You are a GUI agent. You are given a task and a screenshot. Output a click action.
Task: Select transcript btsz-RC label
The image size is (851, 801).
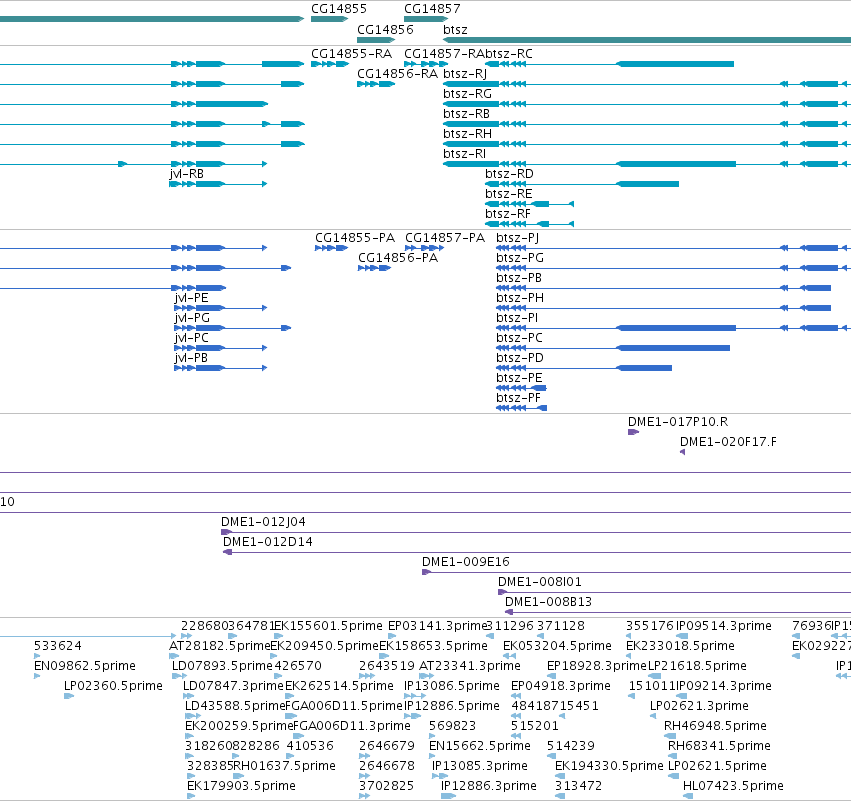509,54
